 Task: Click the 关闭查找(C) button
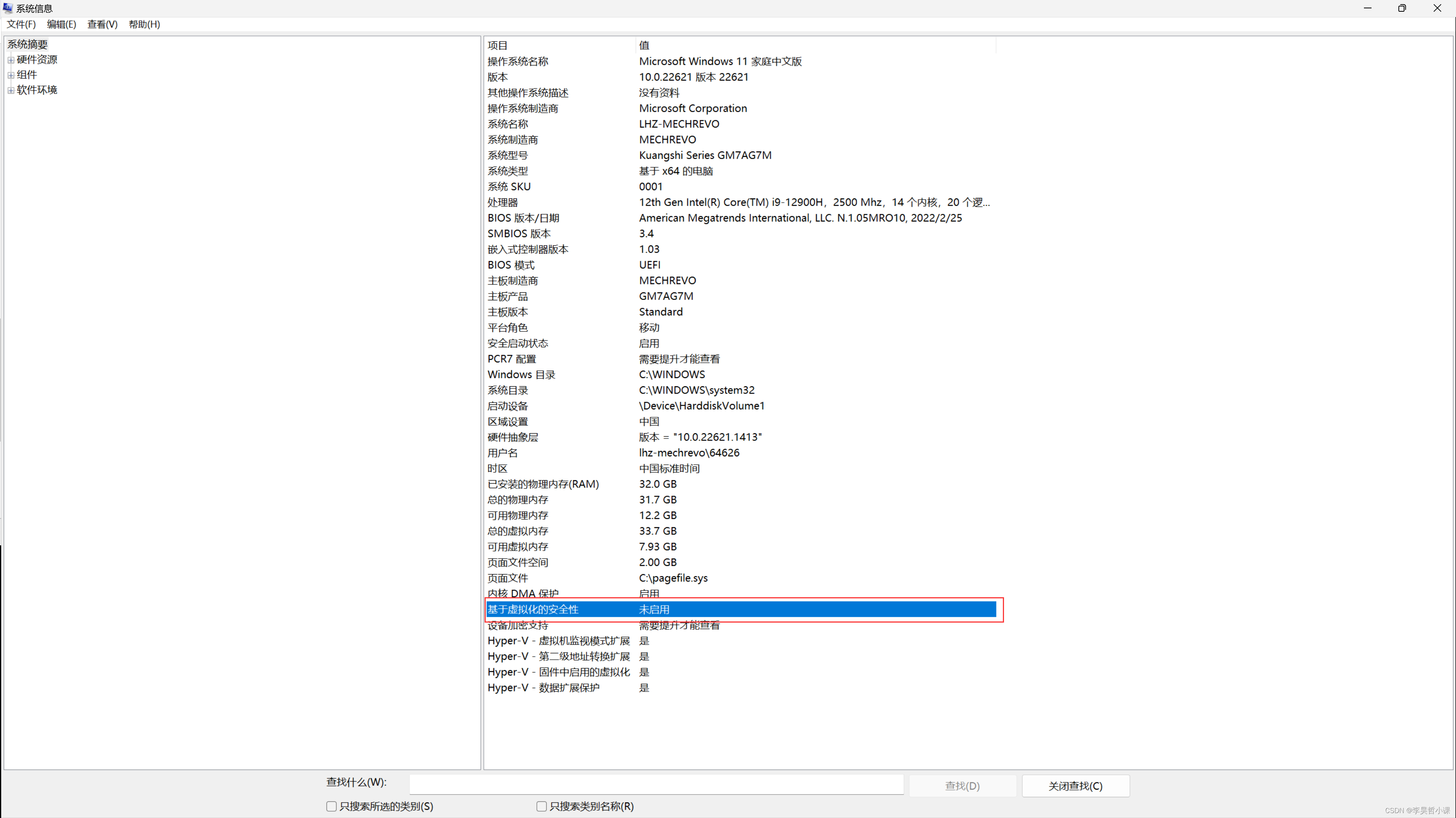(x=1075, y=786)
